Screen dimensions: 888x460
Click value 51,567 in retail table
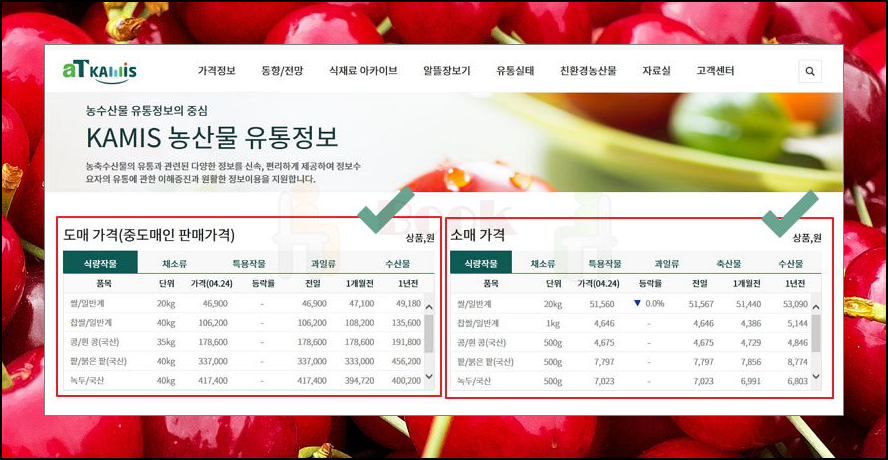point(700,304)
